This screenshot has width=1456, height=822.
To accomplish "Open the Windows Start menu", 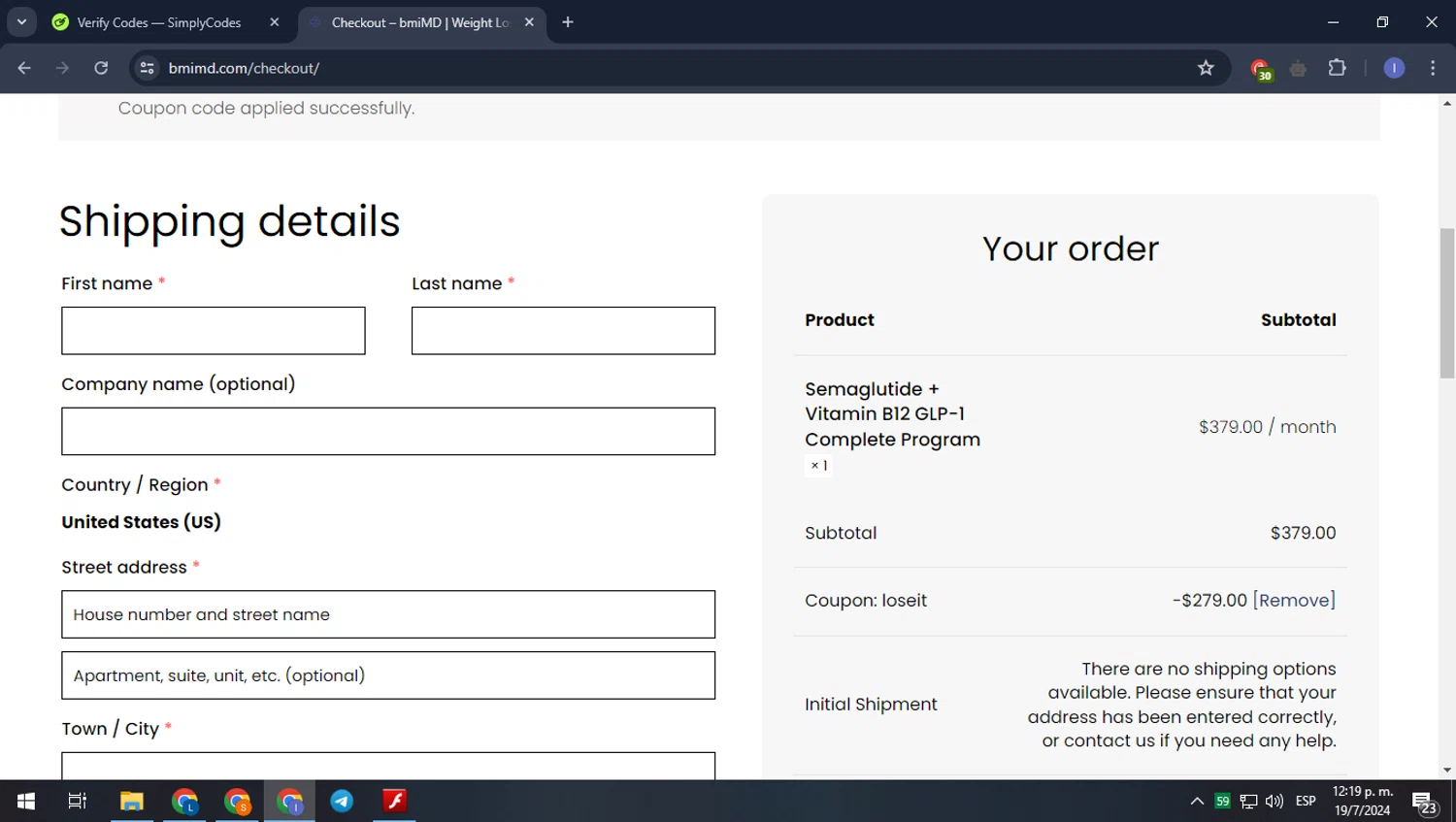I will click(x=26, y=801).
